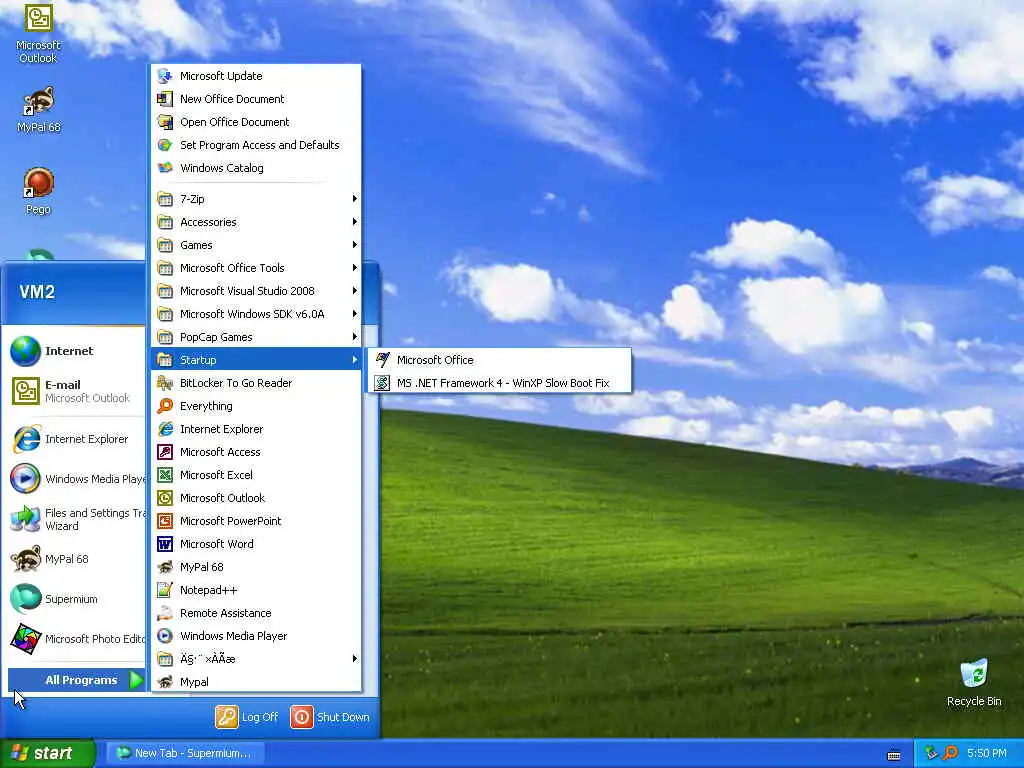Launch Microsoft PowerPoint

[256, 521]
